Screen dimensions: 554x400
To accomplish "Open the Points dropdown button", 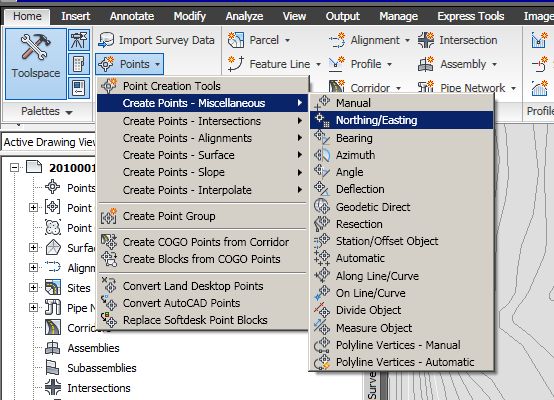I will pos(129,64).
